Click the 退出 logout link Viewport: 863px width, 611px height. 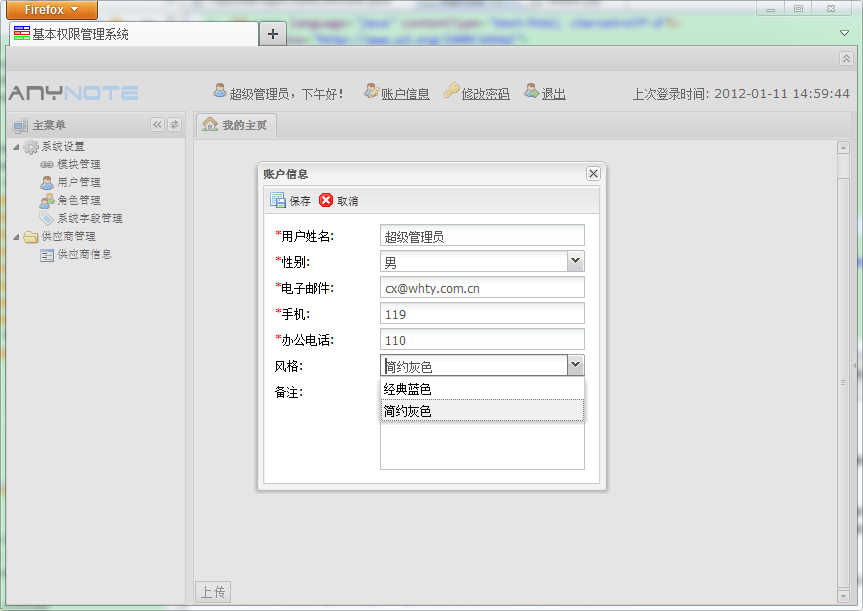[554, 94]
